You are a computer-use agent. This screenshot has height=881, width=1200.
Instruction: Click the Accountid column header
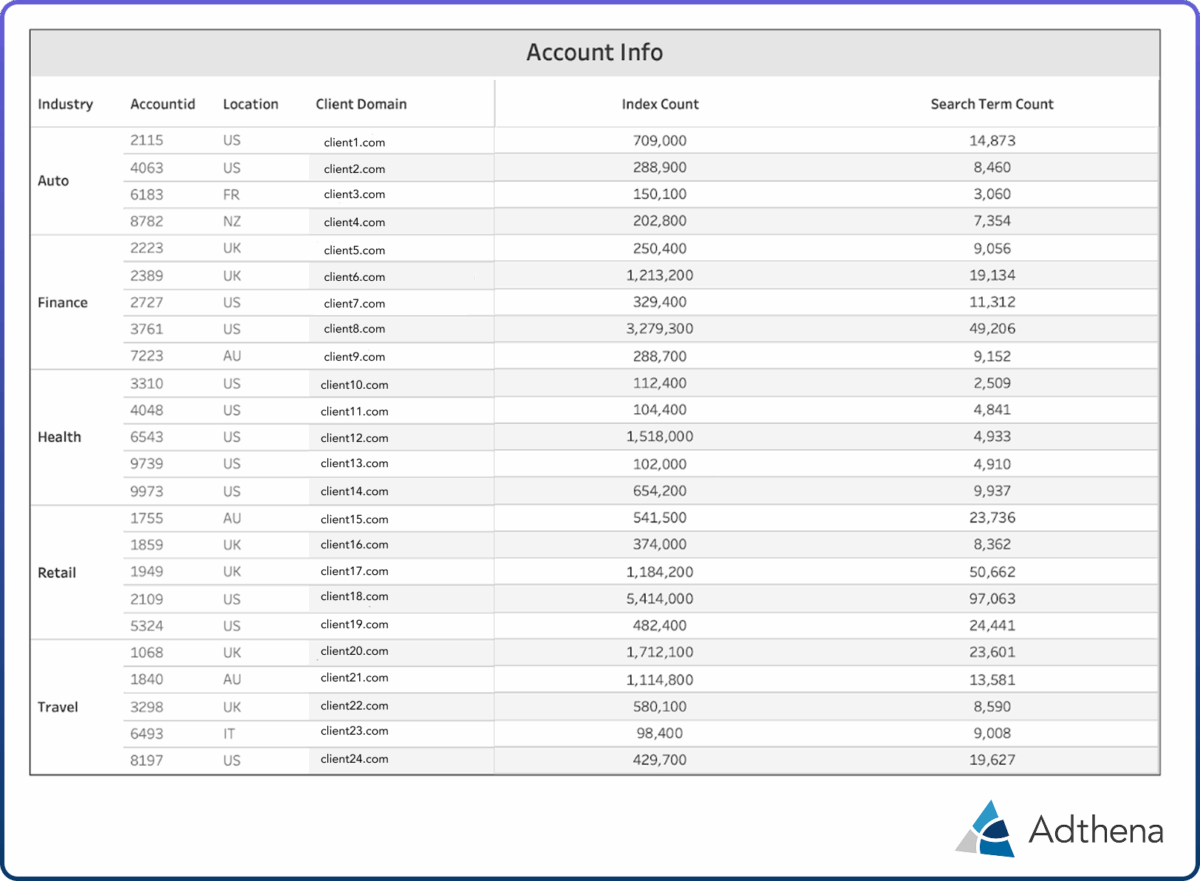pos(163,104)
